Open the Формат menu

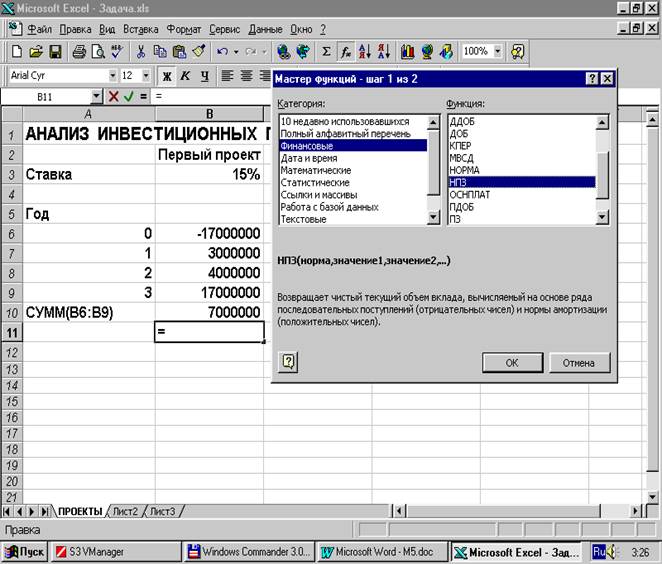[184, 29]
